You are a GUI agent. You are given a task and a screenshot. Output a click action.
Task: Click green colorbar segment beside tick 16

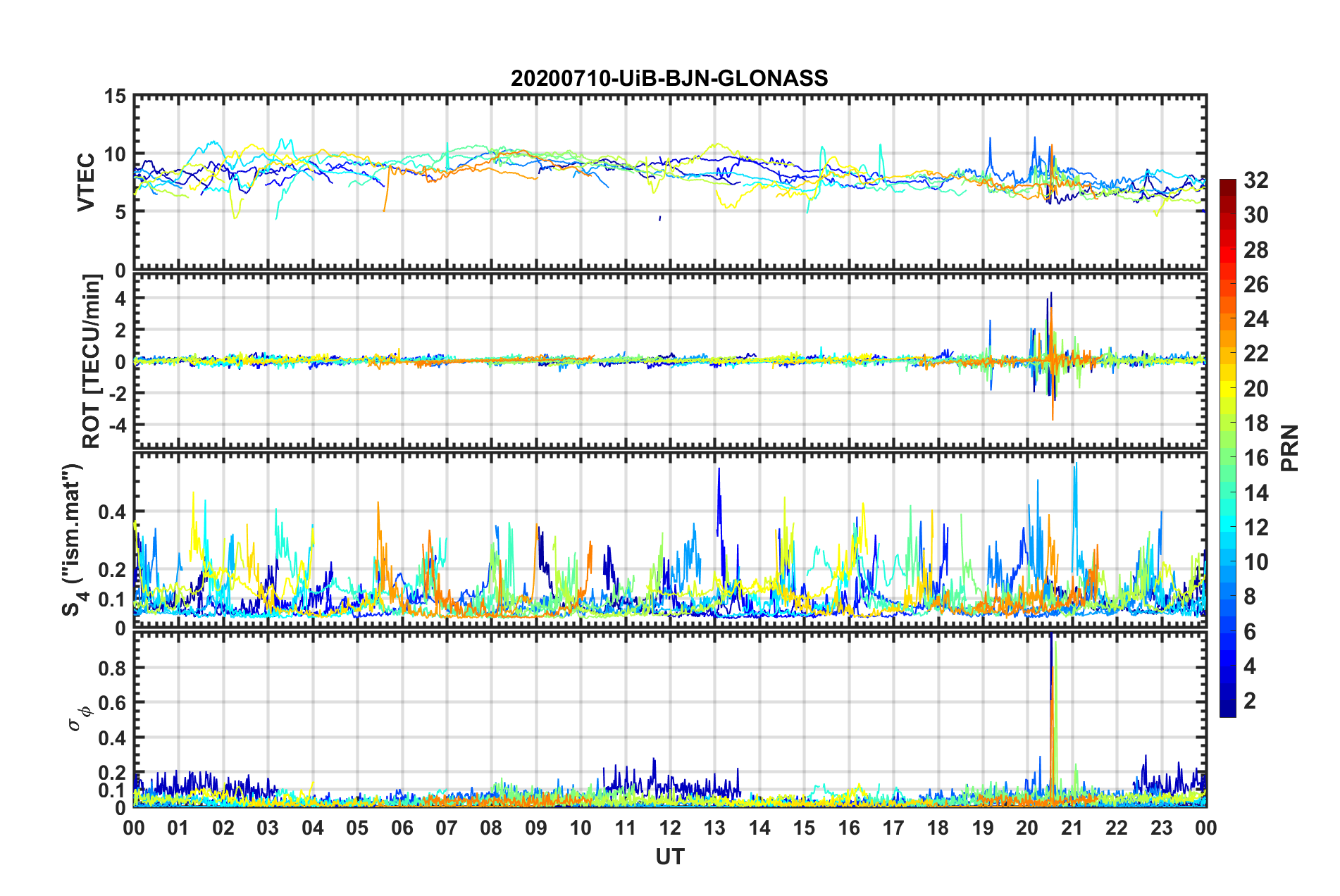tap(1227, 458)
